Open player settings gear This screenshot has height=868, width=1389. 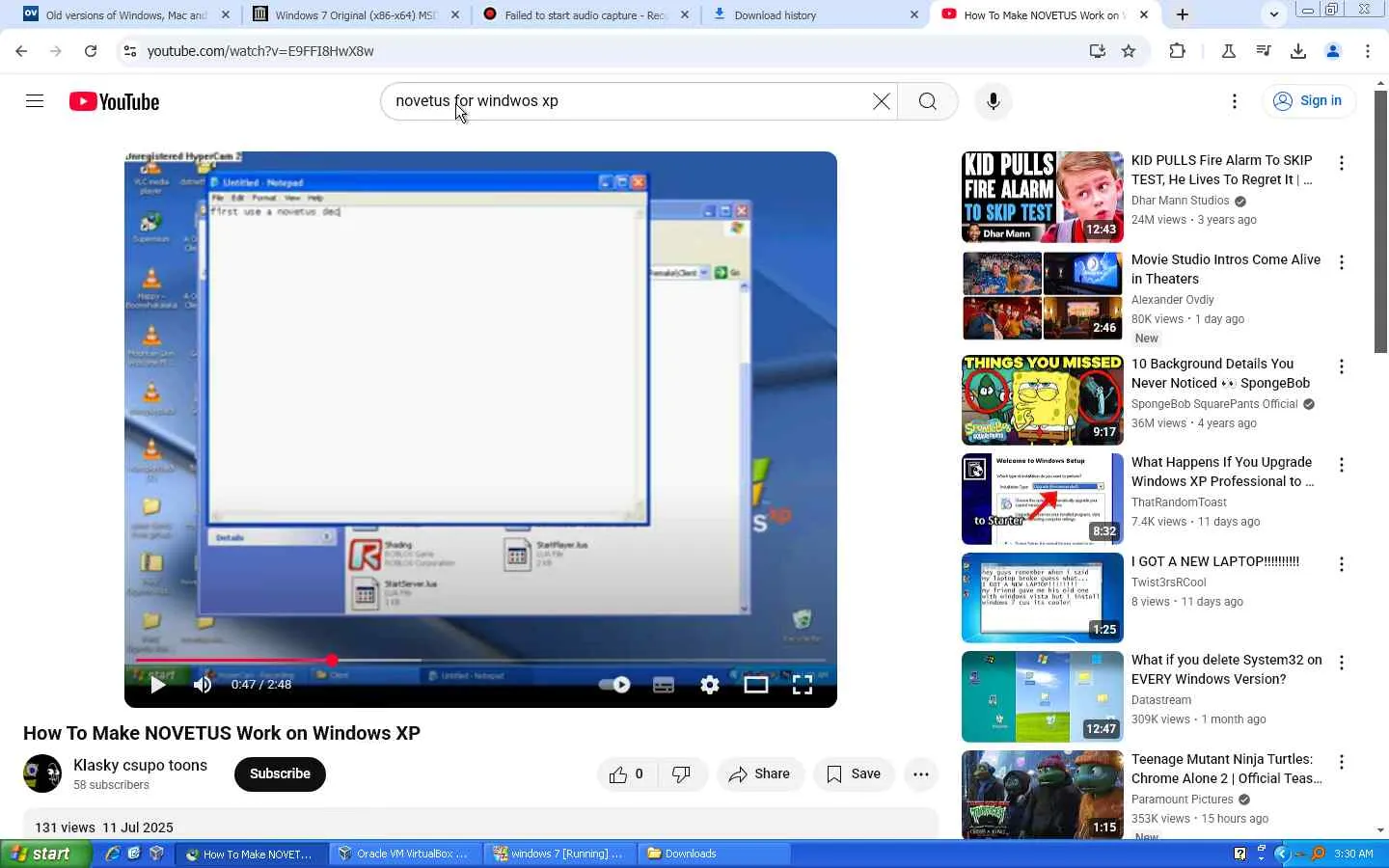click(710, 685)
